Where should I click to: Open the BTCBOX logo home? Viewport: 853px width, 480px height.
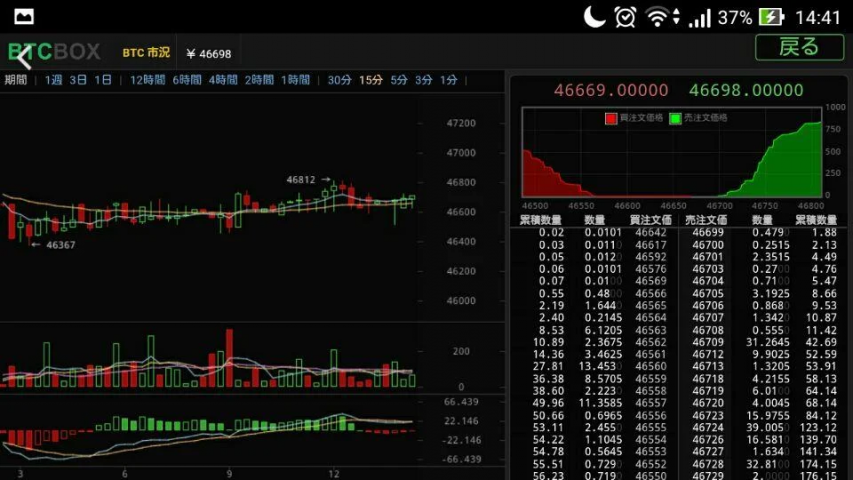coord(54,52)
